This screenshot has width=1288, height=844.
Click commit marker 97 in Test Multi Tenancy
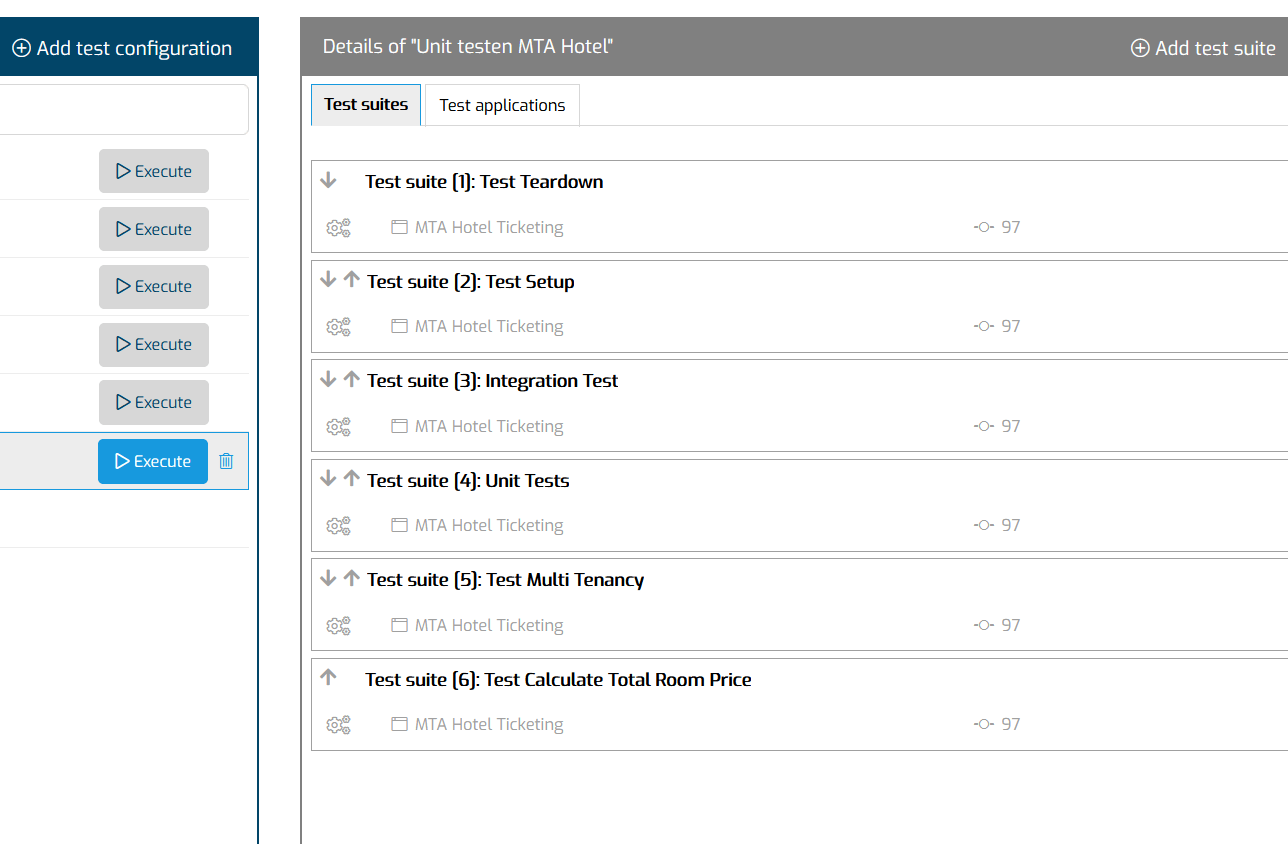coord(997,625)
